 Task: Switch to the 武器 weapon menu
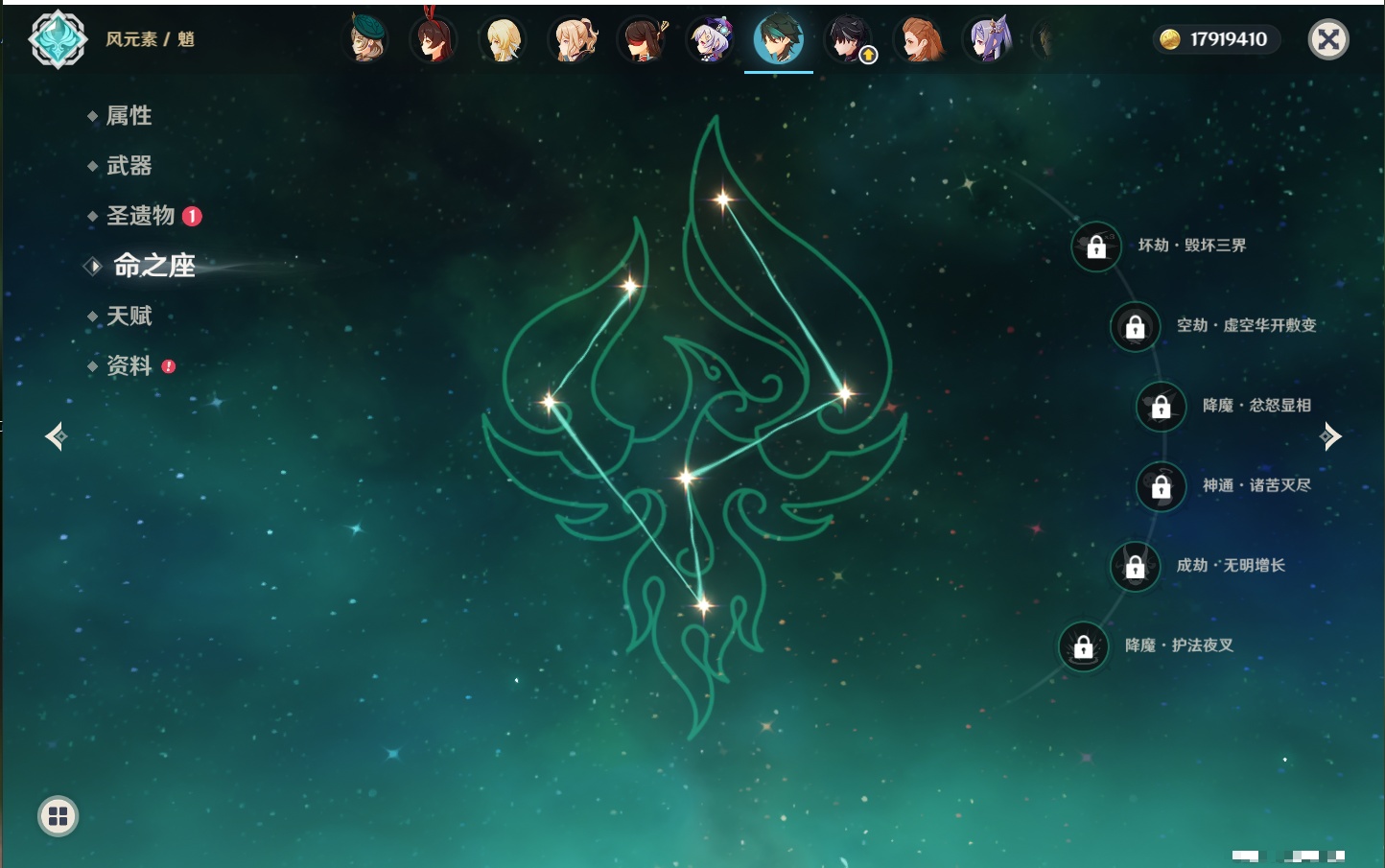(x=129, y=166)
